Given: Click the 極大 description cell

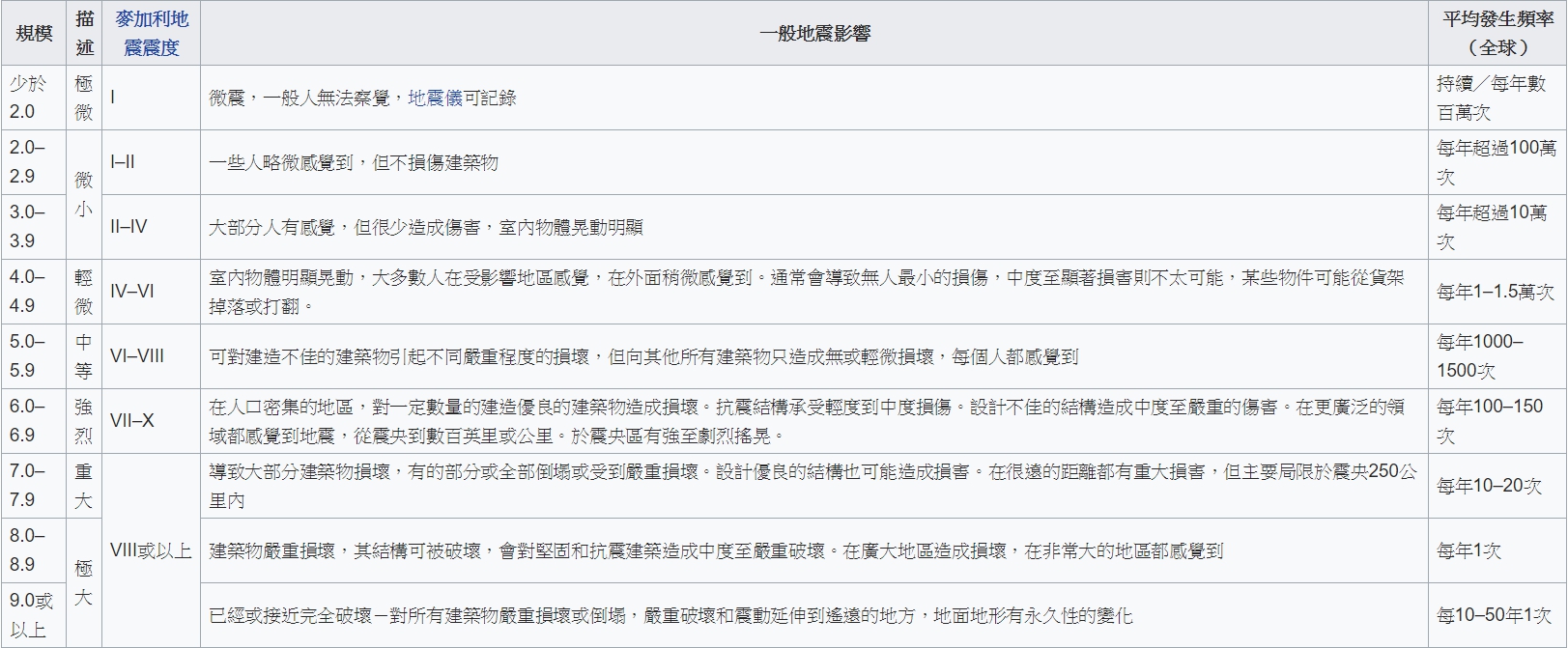Looking at the screenshot, I should [85, 582].
